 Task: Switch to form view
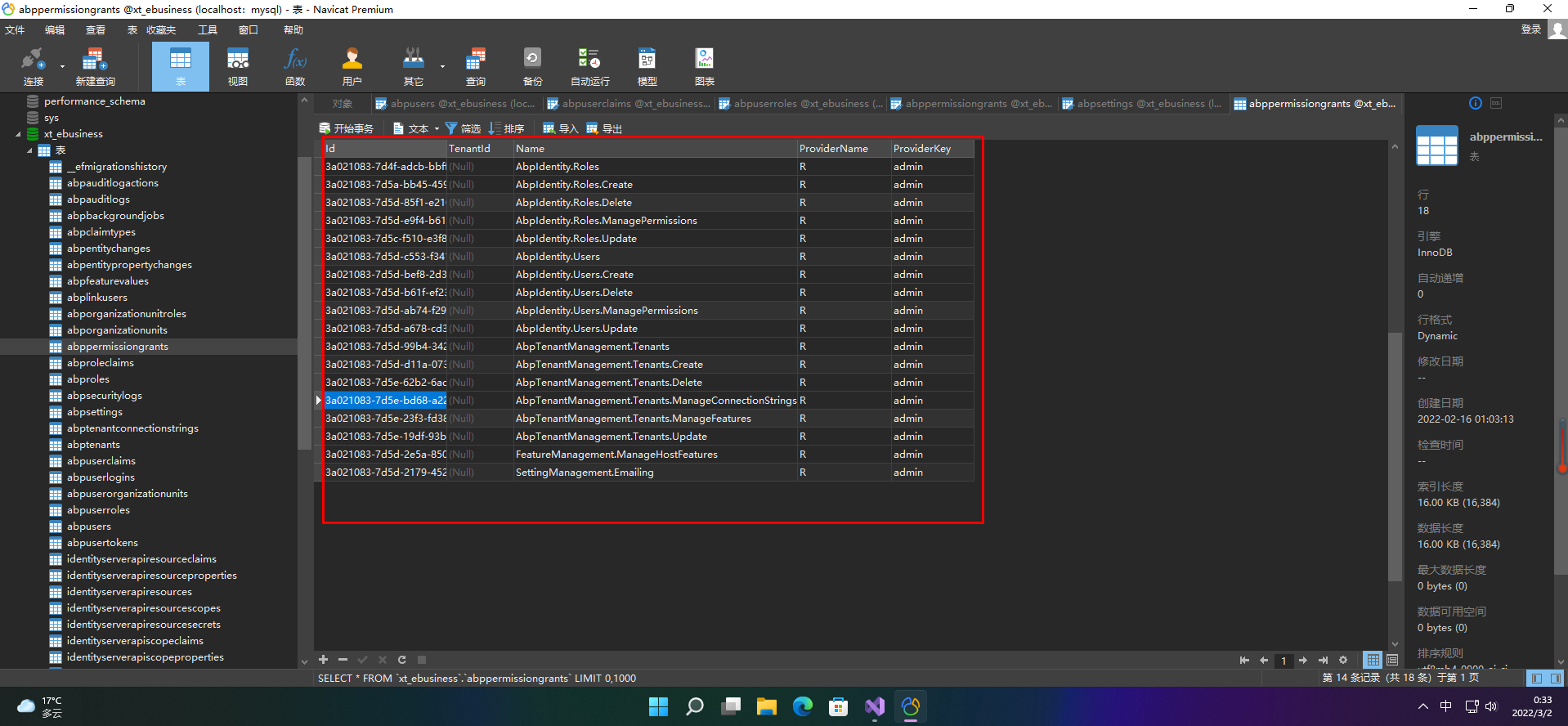(1392, 660)
